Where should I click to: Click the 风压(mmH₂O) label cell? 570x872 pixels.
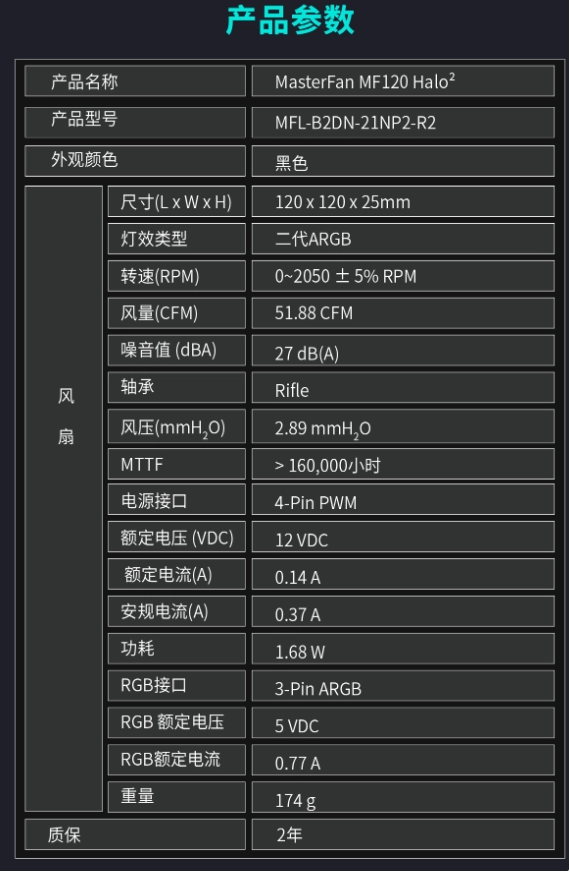(177, 427)
